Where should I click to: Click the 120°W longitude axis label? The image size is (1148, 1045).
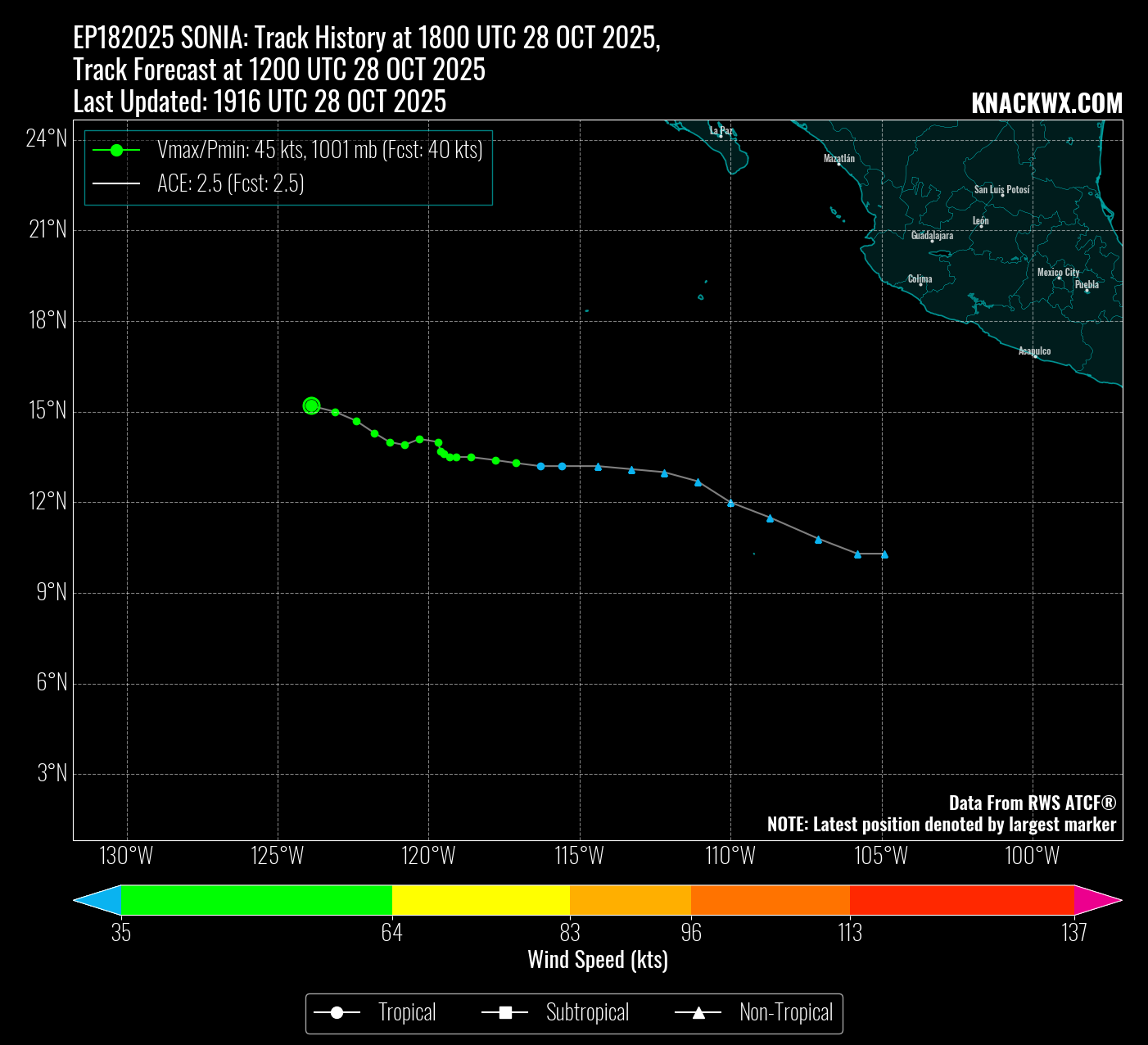(428, 857)
